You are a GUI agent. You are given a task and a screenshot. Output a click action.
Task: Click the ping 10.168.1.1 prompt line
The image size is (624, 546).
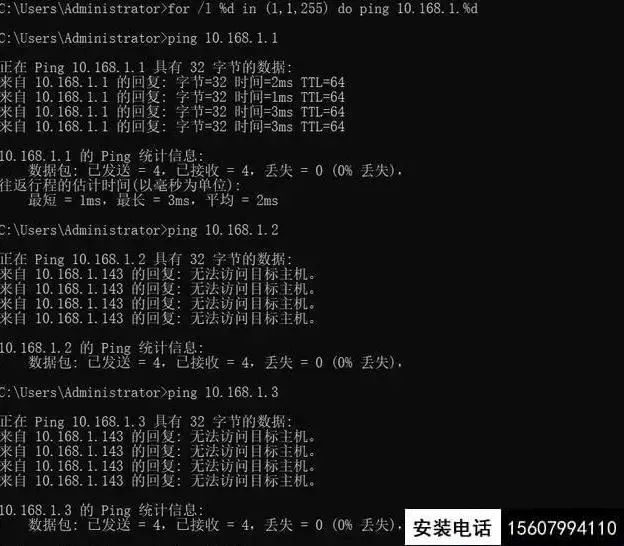click(139, 38)
